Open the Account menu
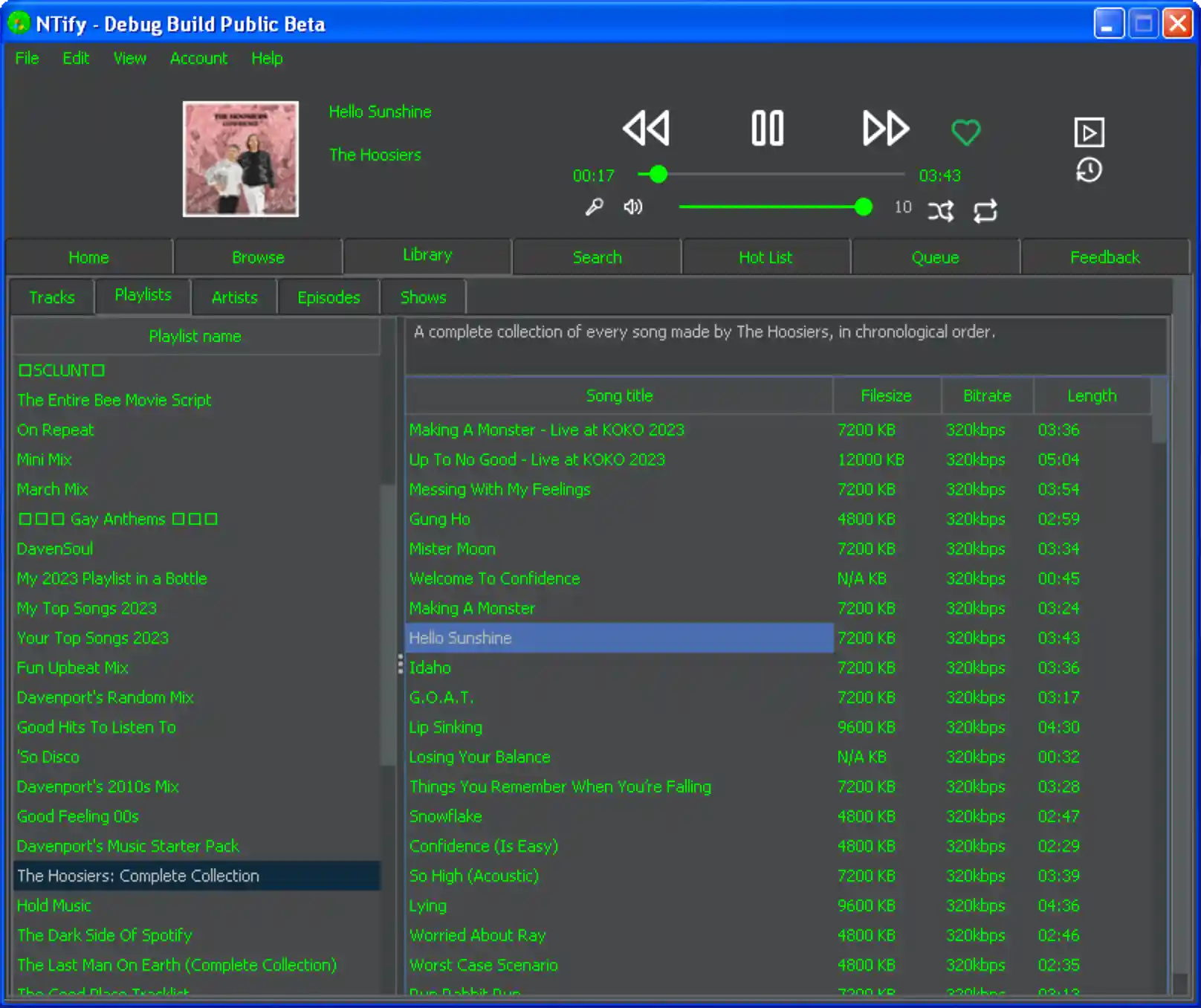Screen dimensions: 1201x1008 pos(198,58)
